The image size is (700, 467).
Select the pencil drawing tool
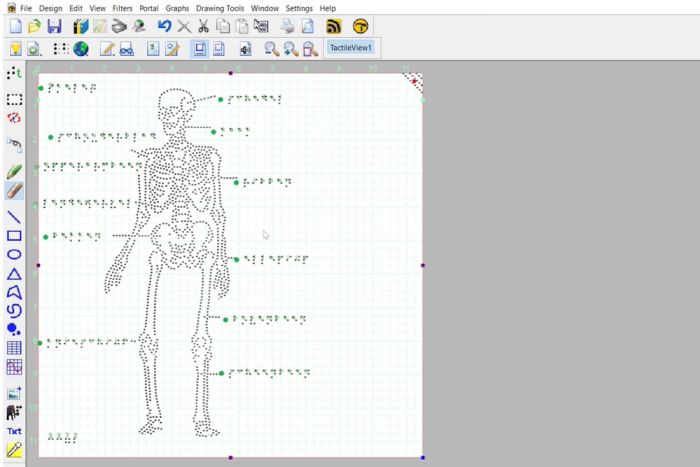[14, 172]
